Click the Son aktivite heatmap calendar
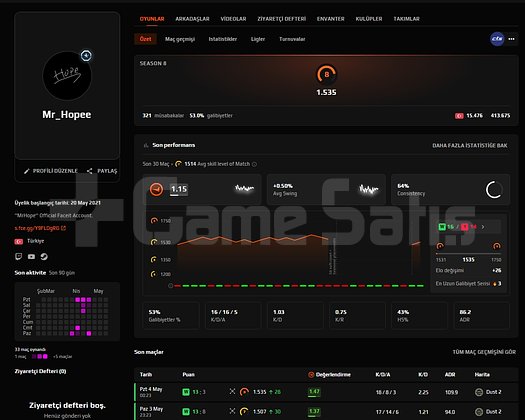 click(x=67, y=312)
